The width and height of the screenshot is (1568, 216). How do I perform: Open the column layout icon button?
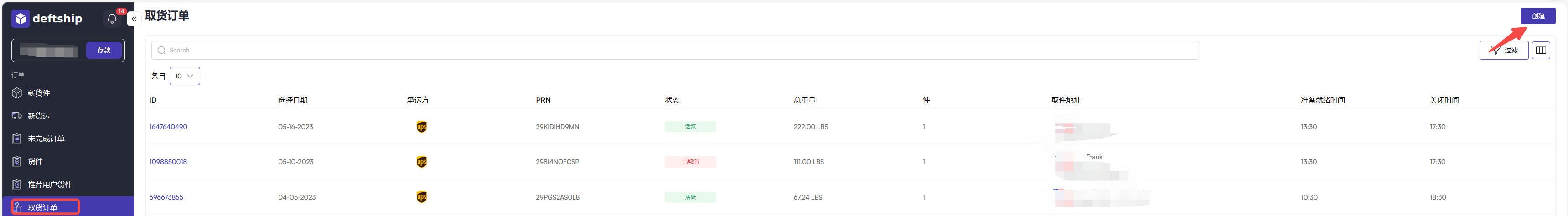click(x=1541, y=51)
